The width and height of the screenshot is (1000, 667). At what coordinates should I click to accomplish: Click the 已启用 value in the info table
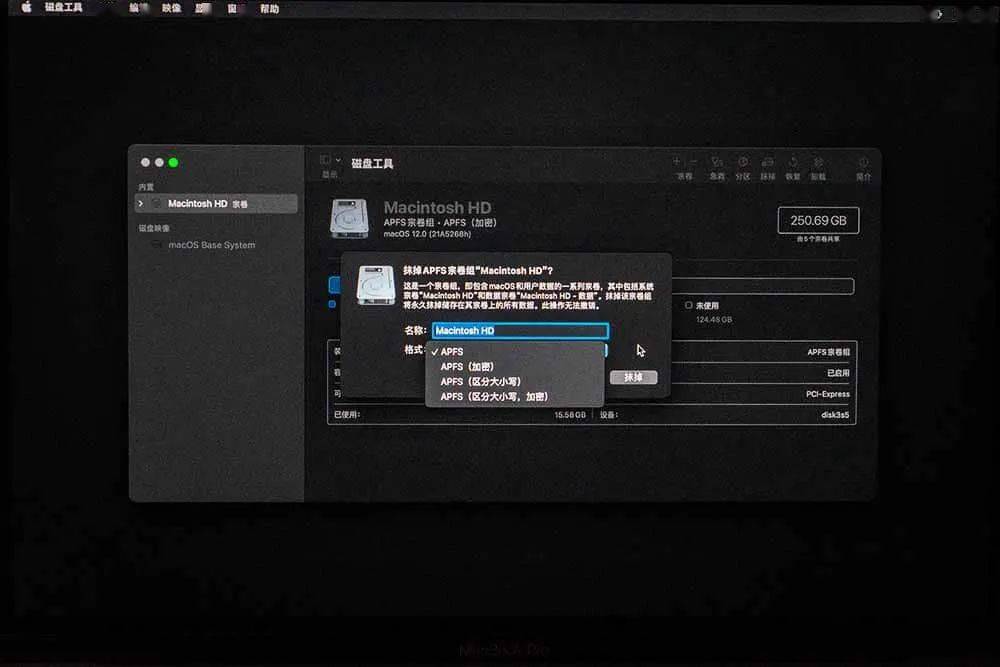click(x=838, y=373)
